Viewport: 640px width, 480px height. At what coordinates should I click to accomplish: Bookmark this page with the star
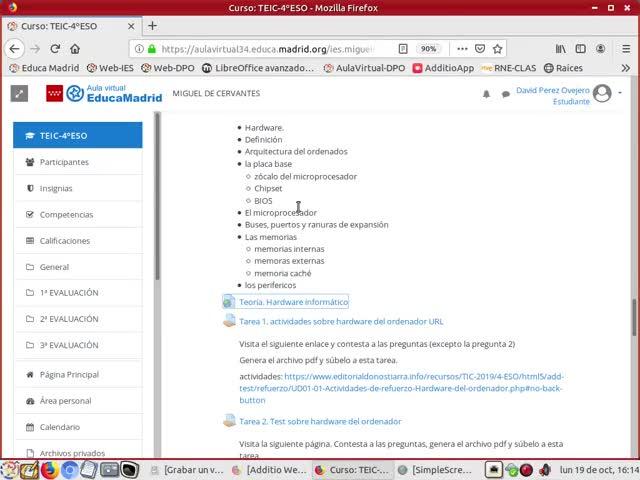(497, 49)
